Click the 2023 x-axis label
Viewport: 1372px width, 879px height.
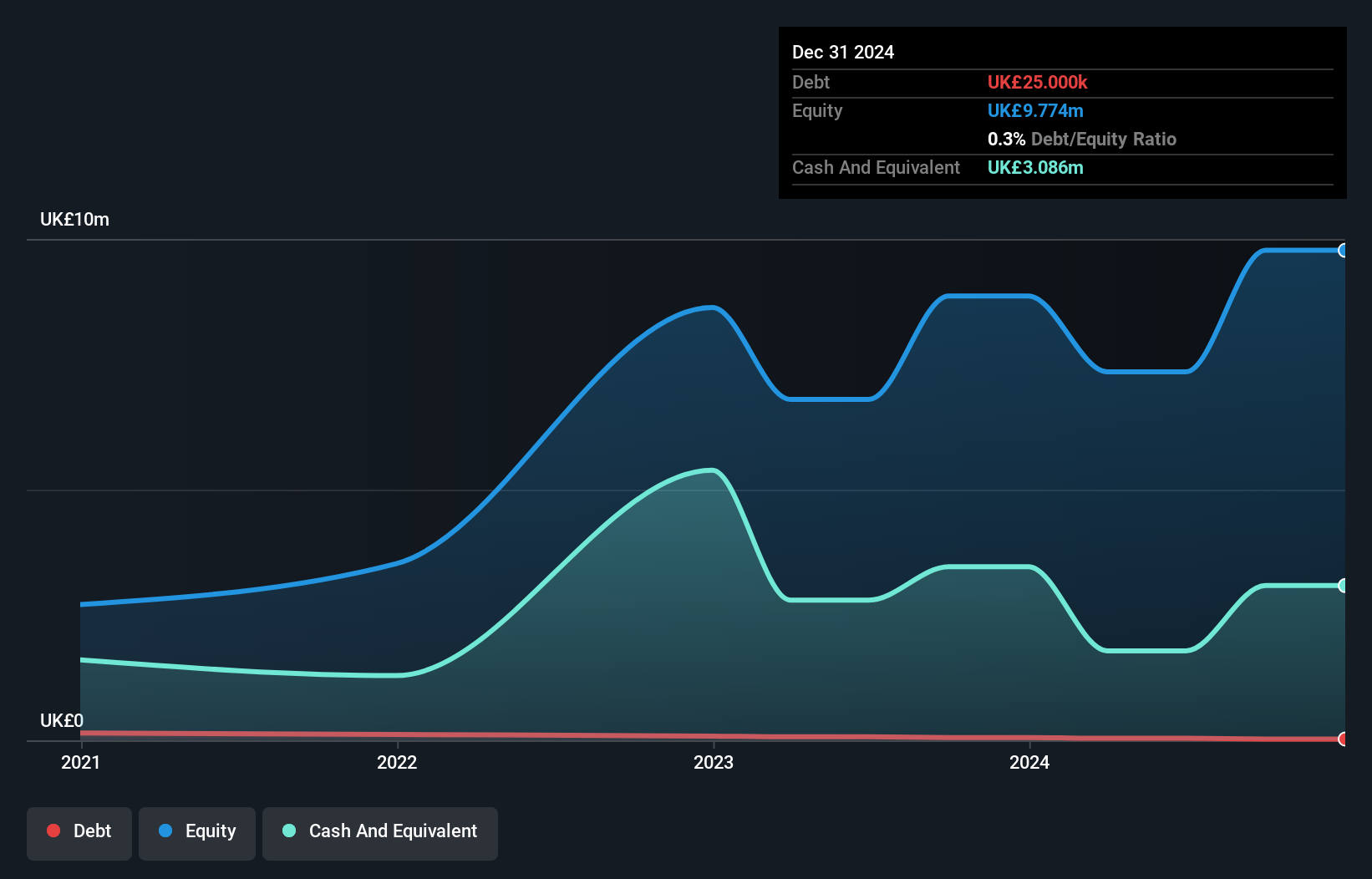click(x=714, y=762)
